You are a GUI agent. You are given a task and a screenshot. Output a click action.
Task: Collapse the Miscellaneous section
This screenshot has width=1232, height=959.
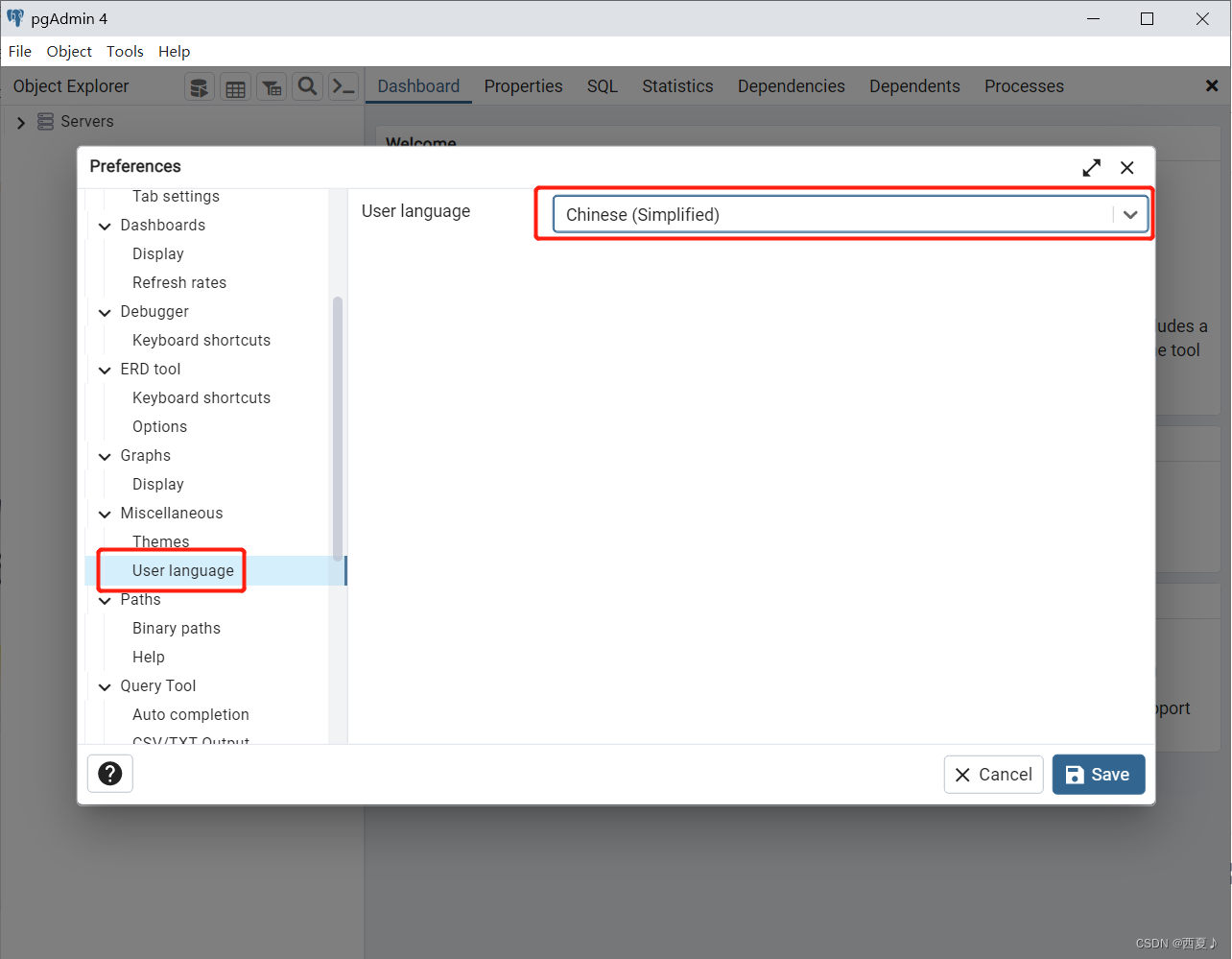pos(105,515)
